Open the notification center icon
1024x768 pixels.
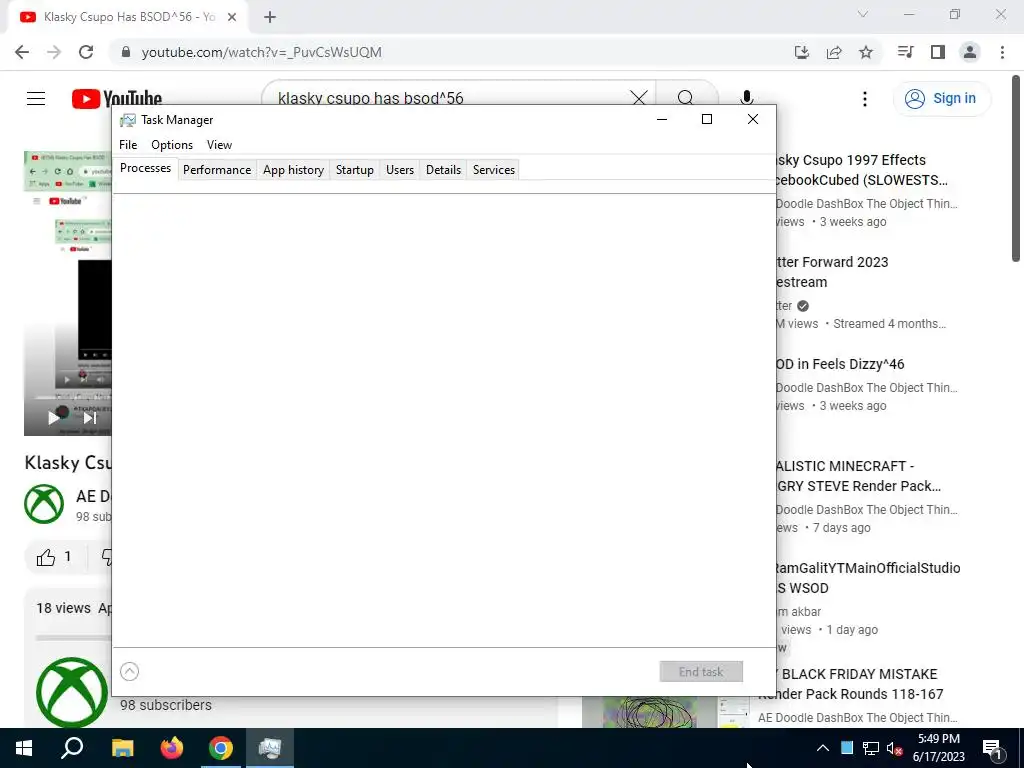pyautogui.click(x=993, y=749)
